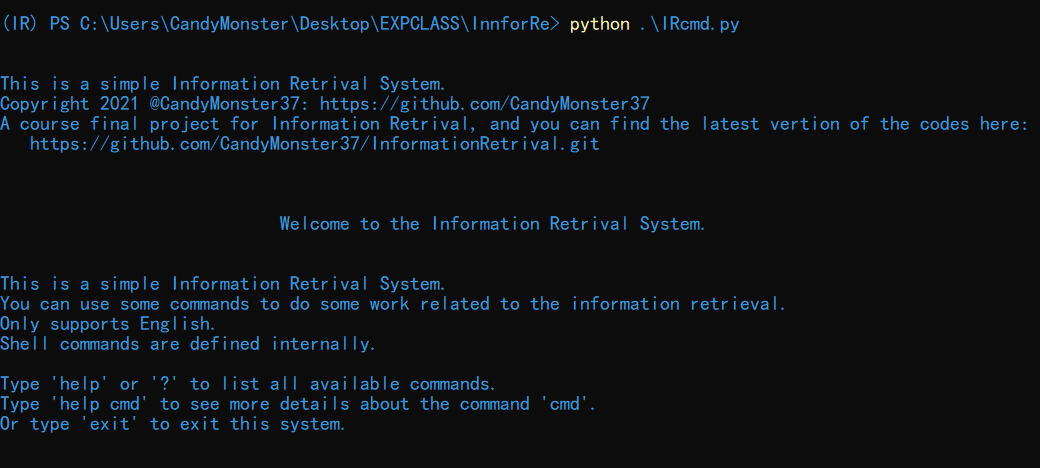Click the github.com/CandyMonster37 profile URL
This screenshot has height=468, width=1040.
(485, 104)
